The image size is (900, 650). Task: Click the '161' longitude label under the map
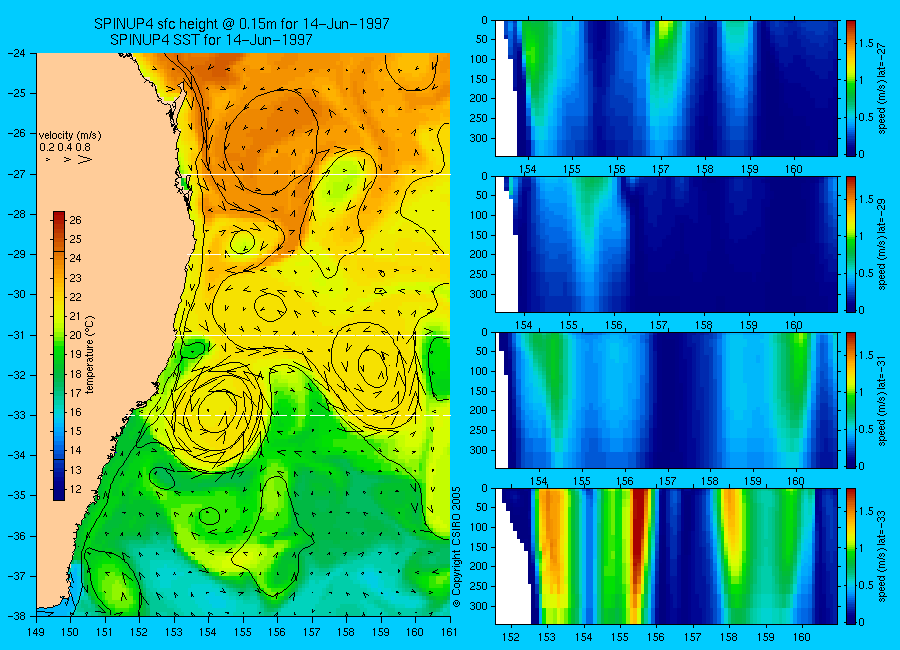pyautogui.click(x=449, y=632)
